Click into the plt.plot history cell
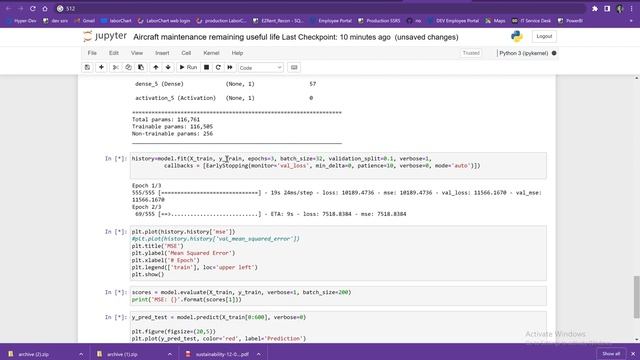Image resolution: width=640 pixels, height=360 pixels. coord(338,253)
